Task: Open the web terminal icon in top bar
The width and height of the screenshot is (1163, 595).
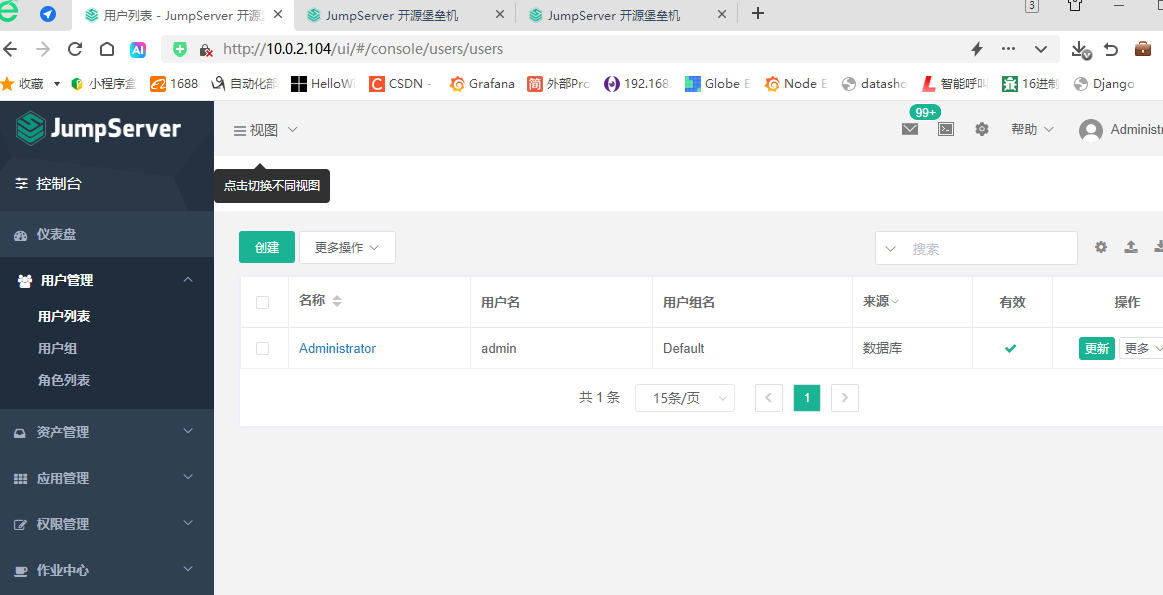Action: click(x=945, y=129)
